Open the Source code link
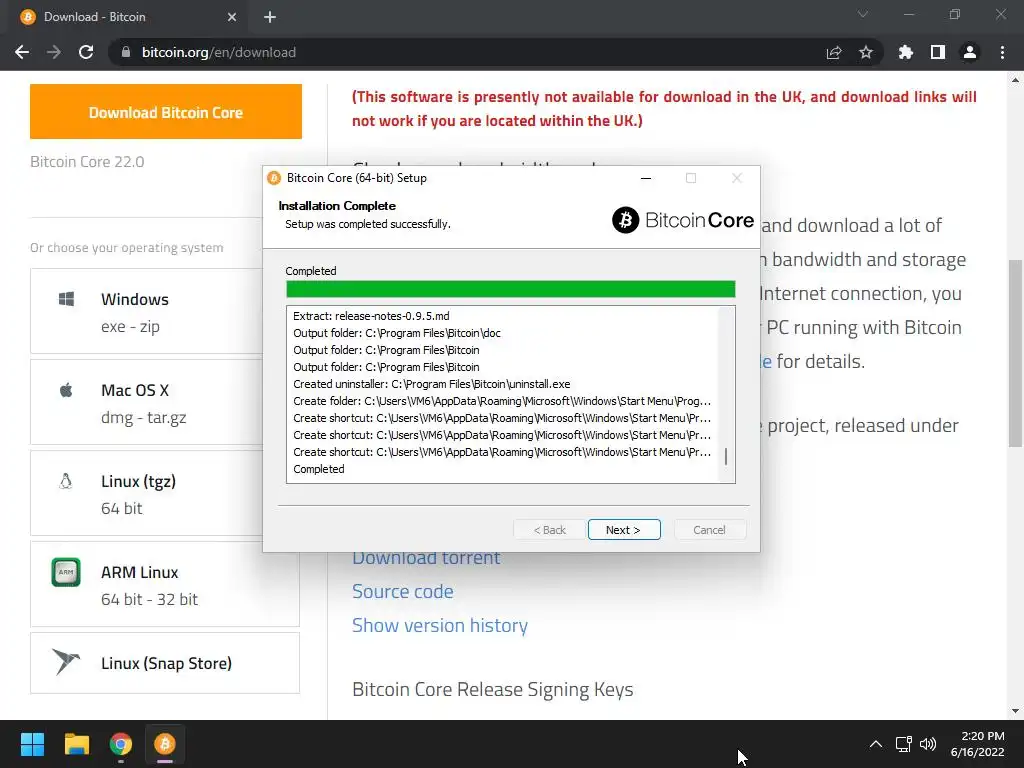The width and height of the screenshot is (1024, 768). click(402, 591)
